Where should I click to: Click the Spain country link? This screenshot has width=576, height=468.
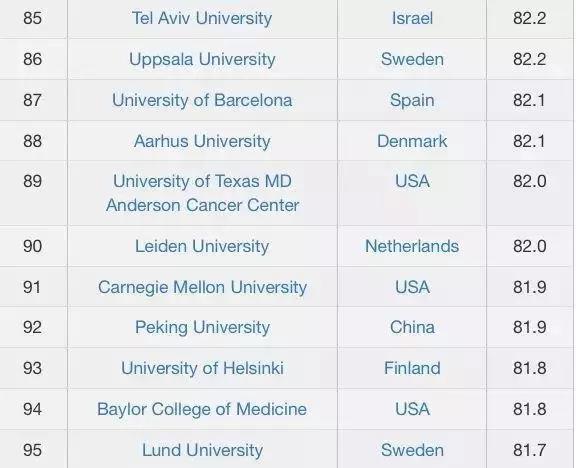click(412, 100)
